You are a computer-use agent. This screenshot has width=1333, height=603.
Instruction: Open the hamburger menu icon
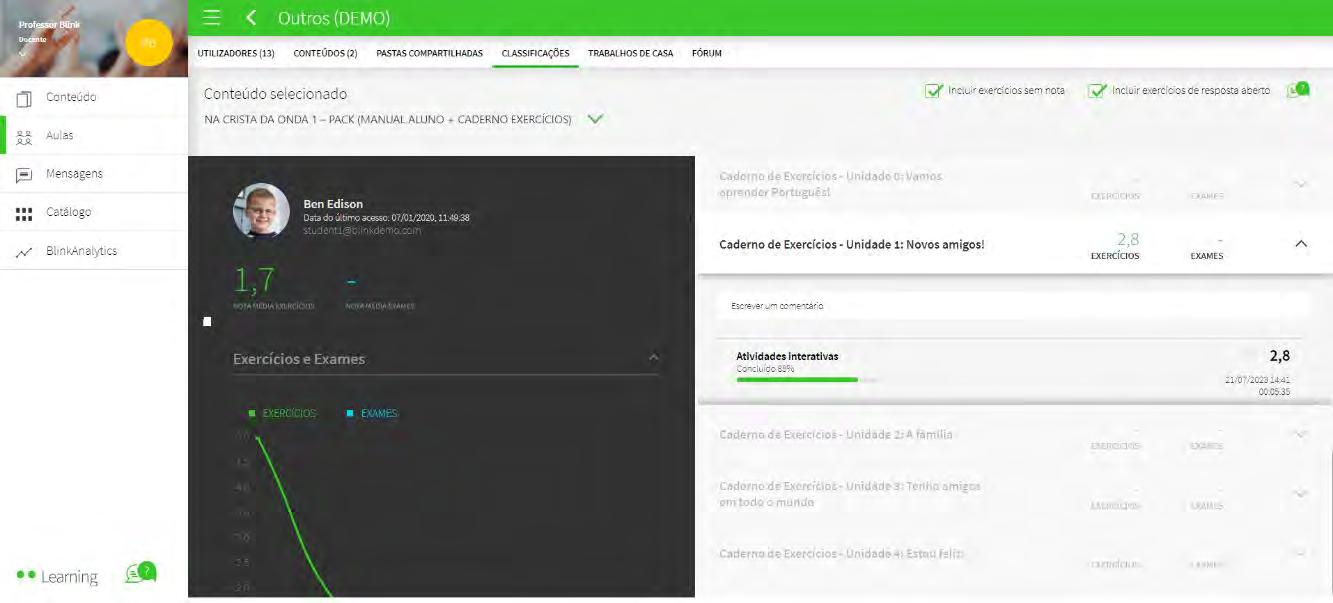pos(212,18)
